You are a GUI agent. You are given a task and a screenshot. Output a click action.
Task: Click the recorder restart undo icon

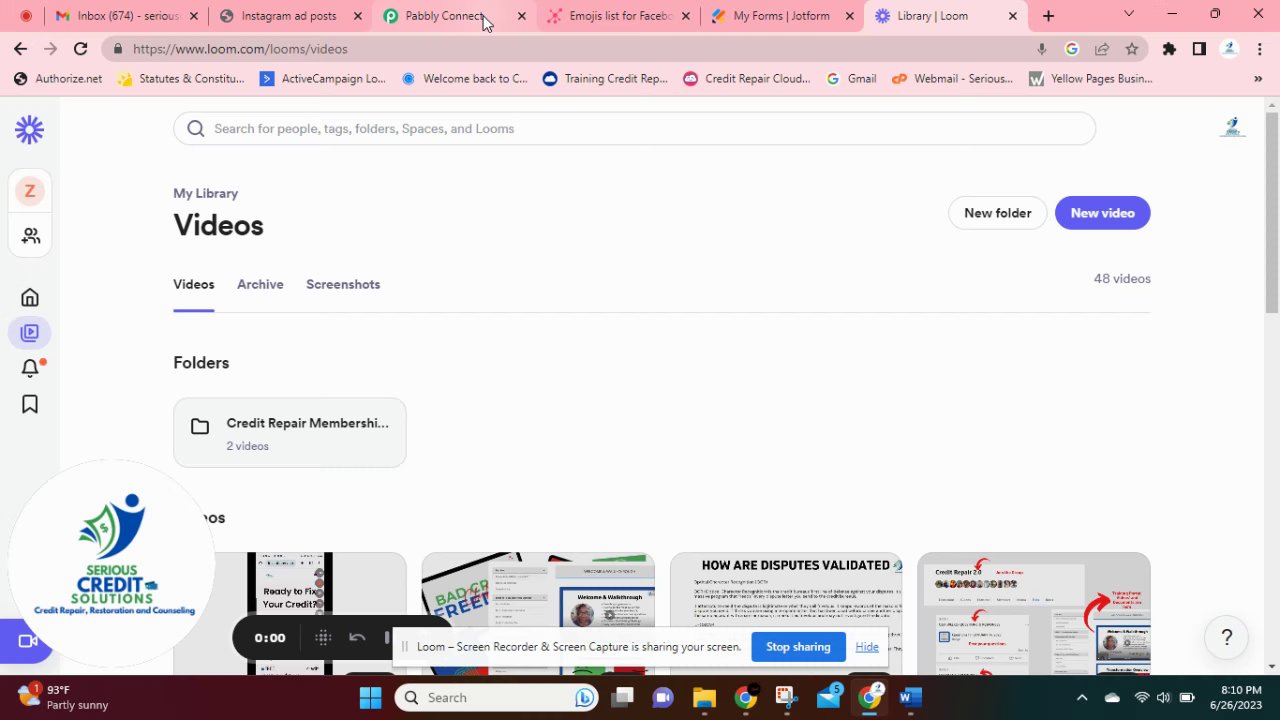pos(357,637)
